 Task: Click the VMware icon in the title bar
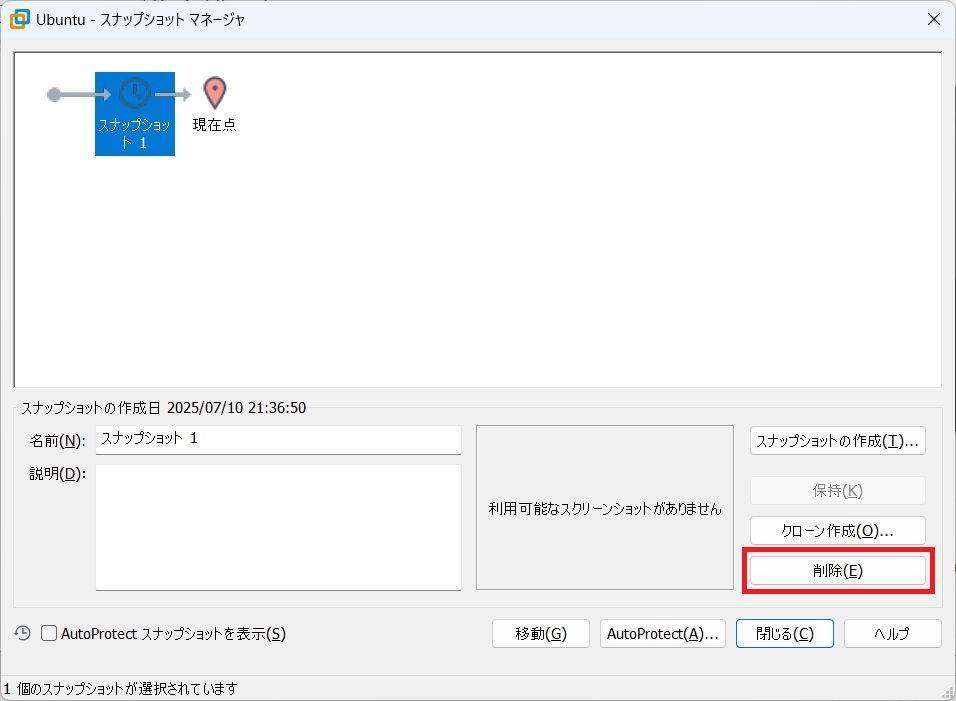point(20,19)
